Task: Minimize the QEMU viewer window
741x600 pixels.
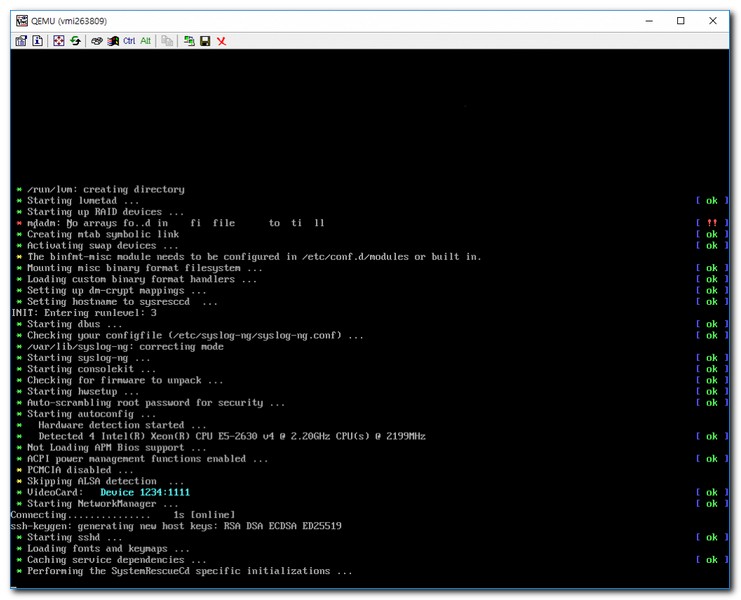Action: (649, 20)
